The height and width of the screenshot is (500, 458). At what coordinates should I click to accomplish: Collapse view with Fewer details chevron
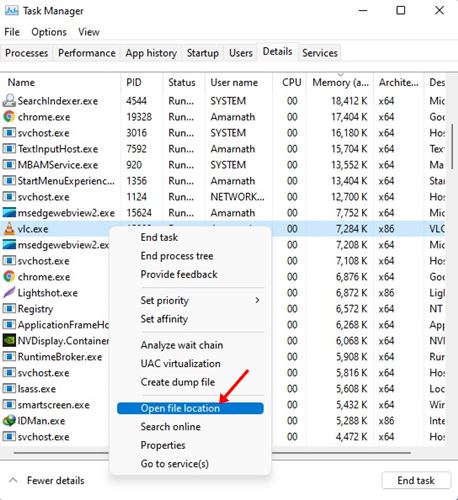[13, 480]
